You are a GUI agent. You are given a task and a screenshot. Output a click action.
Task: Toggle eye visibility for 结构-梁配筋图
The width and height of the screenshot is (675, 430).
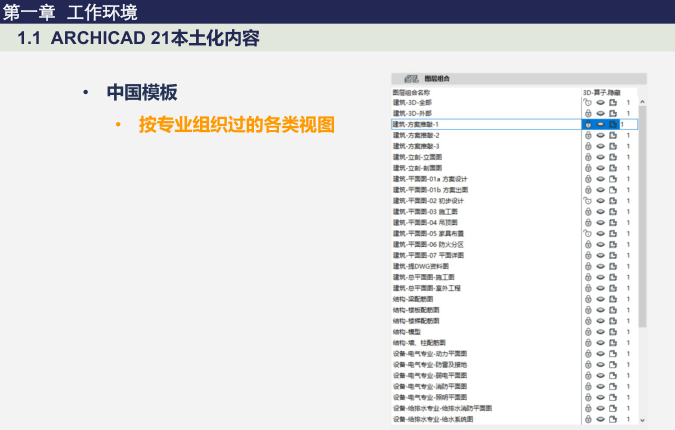[x=600, y=298]
